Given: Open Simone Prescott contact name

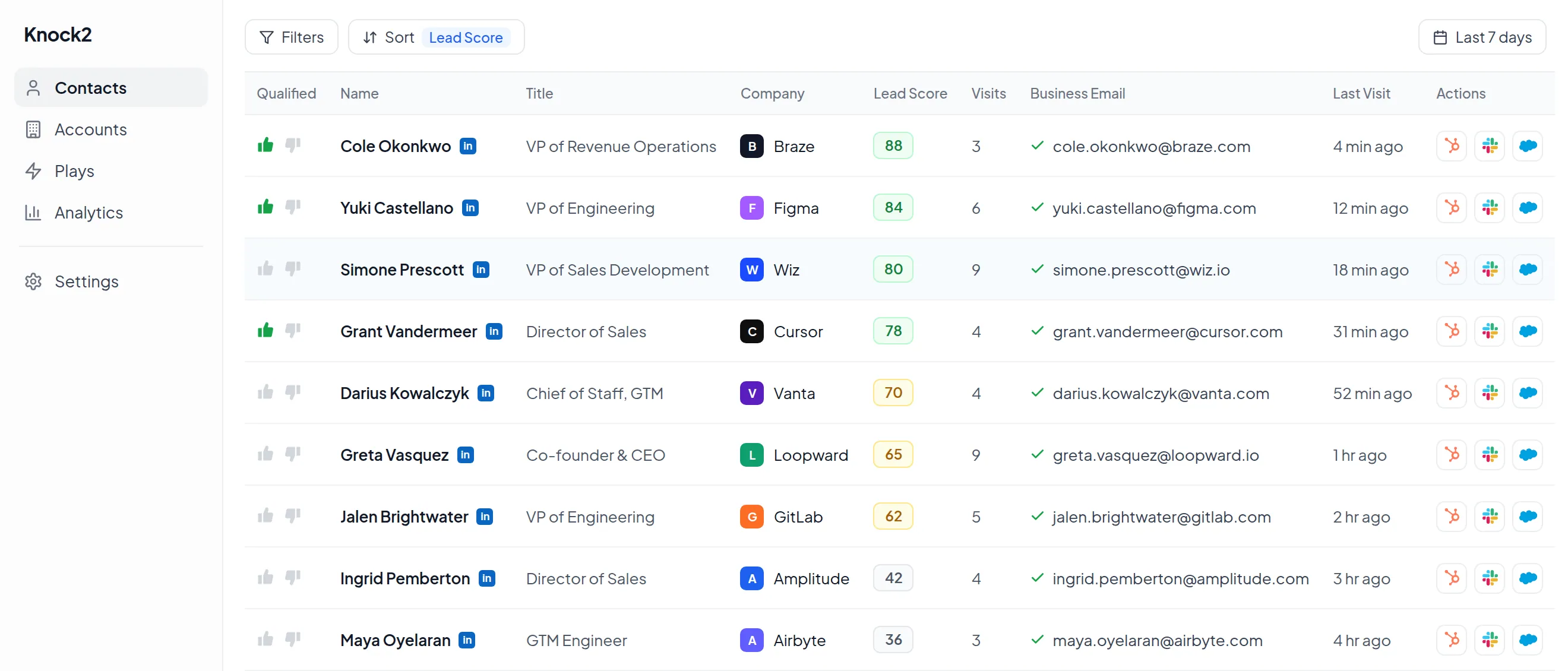Looking at the screenshot, I should [402, 270].
